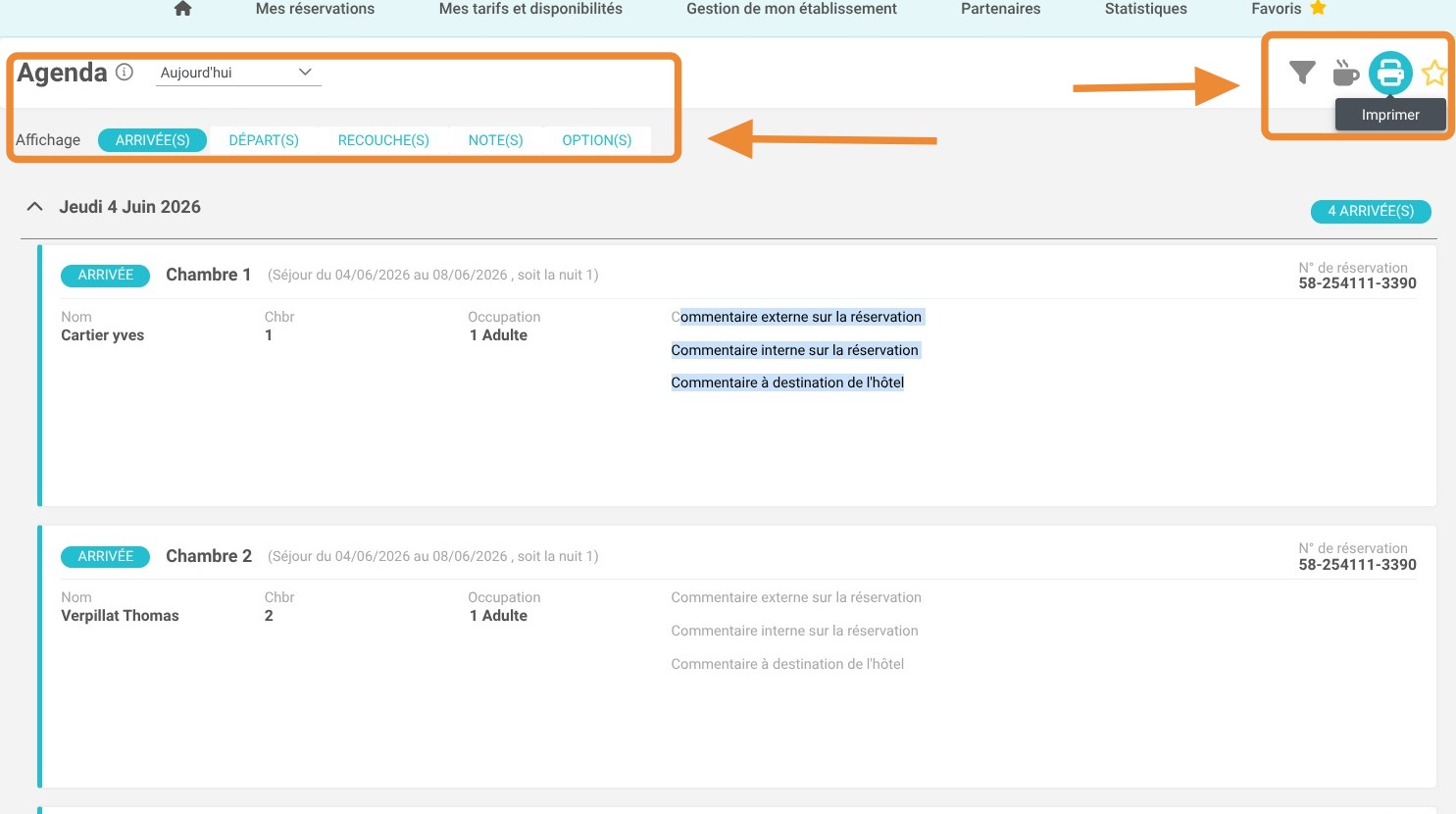Open Statistiques menu

click(1145, 9)
